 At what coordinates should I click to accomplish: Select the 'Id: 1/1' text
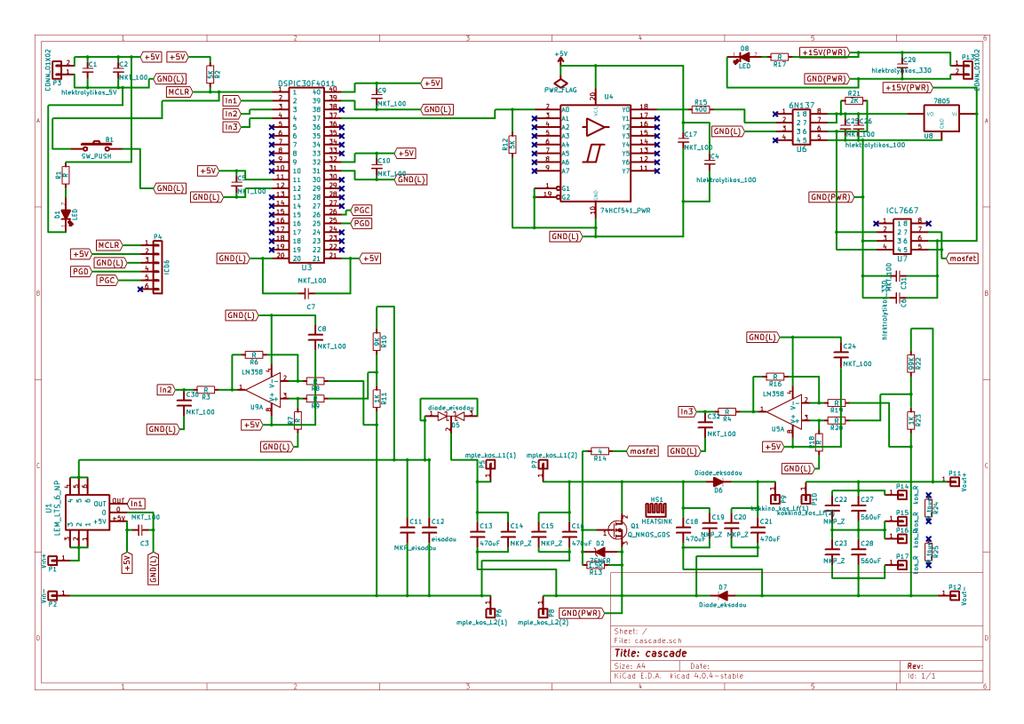point(921,676)
